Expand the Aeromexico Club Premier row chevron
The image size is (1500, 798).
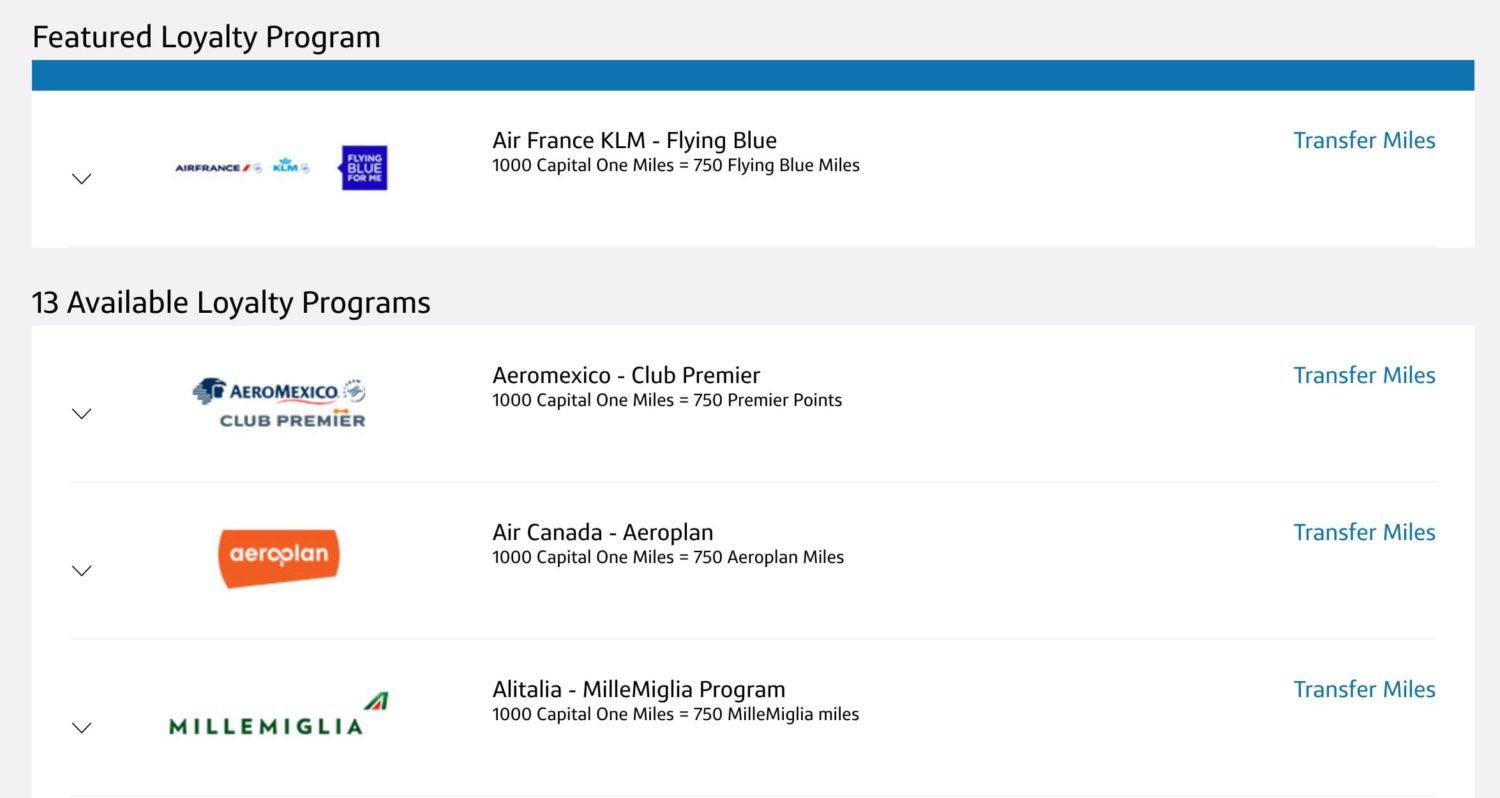click(82, 414)
